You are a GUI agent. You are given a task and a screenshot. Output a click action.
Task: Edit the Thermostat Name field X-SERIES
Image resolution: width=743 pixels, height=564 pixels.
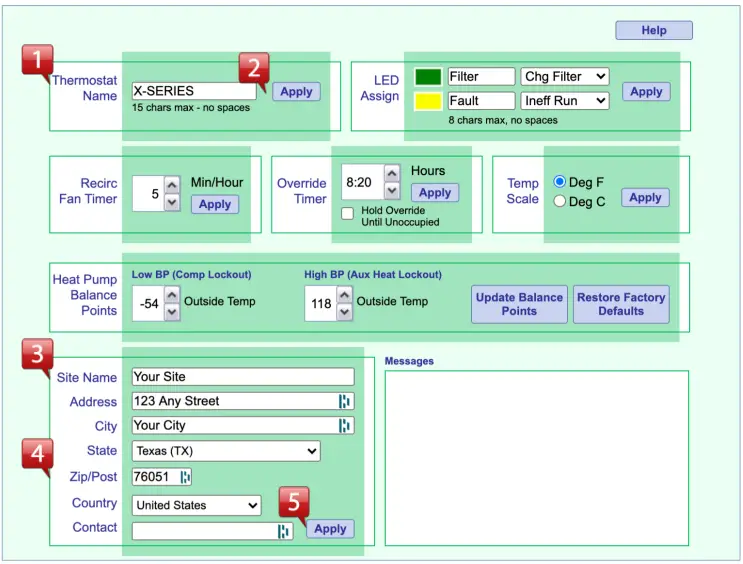point(194,91)
